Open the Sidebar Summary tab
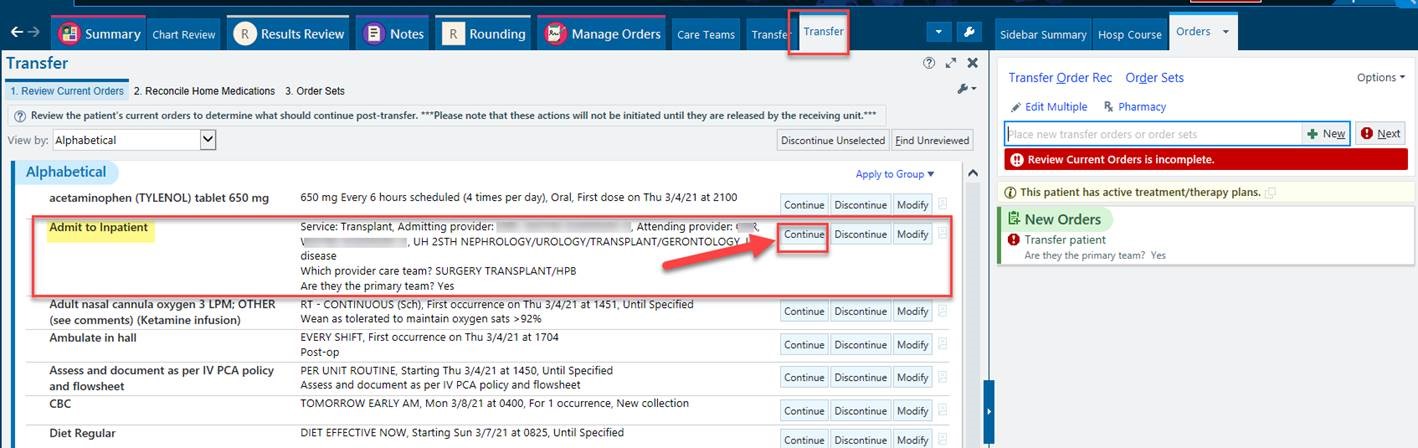1418x448 pixels. coord(1043,34)
